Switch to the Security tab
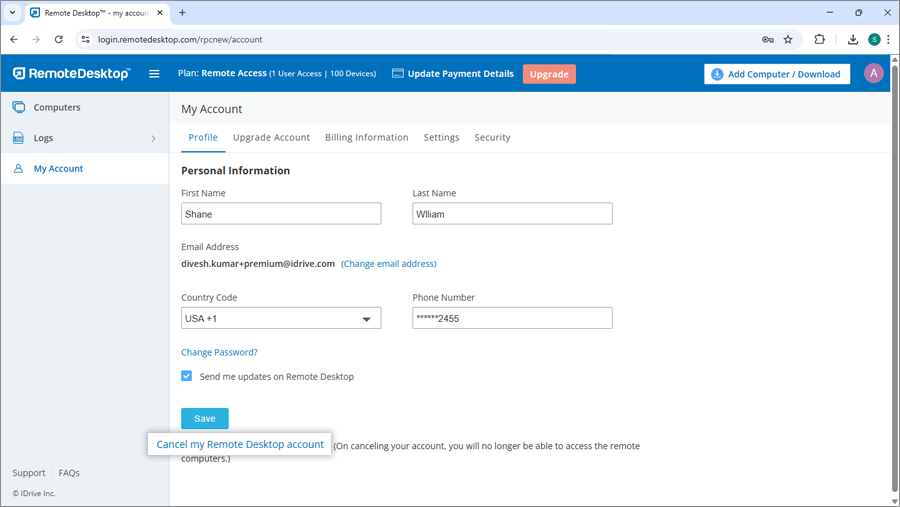The width and height of the screenshot is (900, 507). 492,137
